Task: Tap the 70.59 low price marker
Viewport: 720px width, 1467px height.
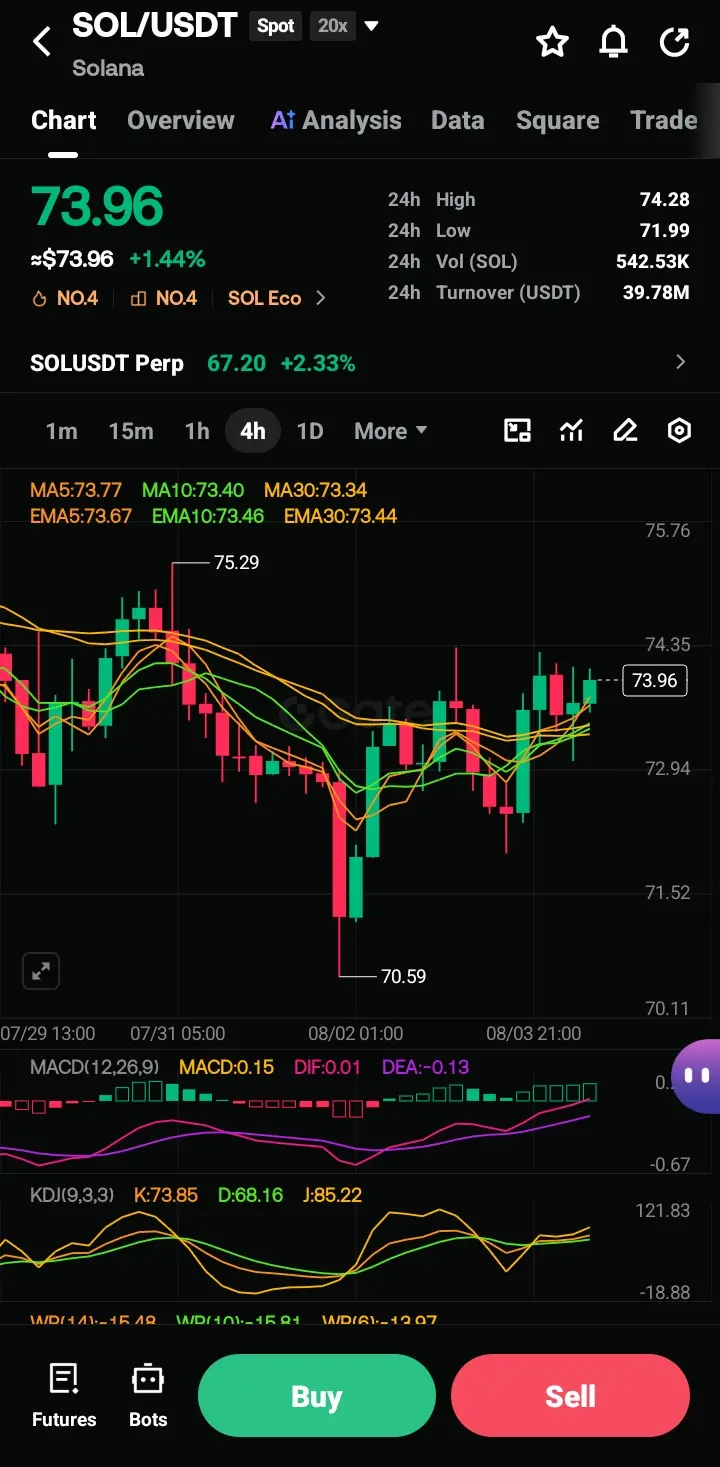Action: click(x=404, y=976)
